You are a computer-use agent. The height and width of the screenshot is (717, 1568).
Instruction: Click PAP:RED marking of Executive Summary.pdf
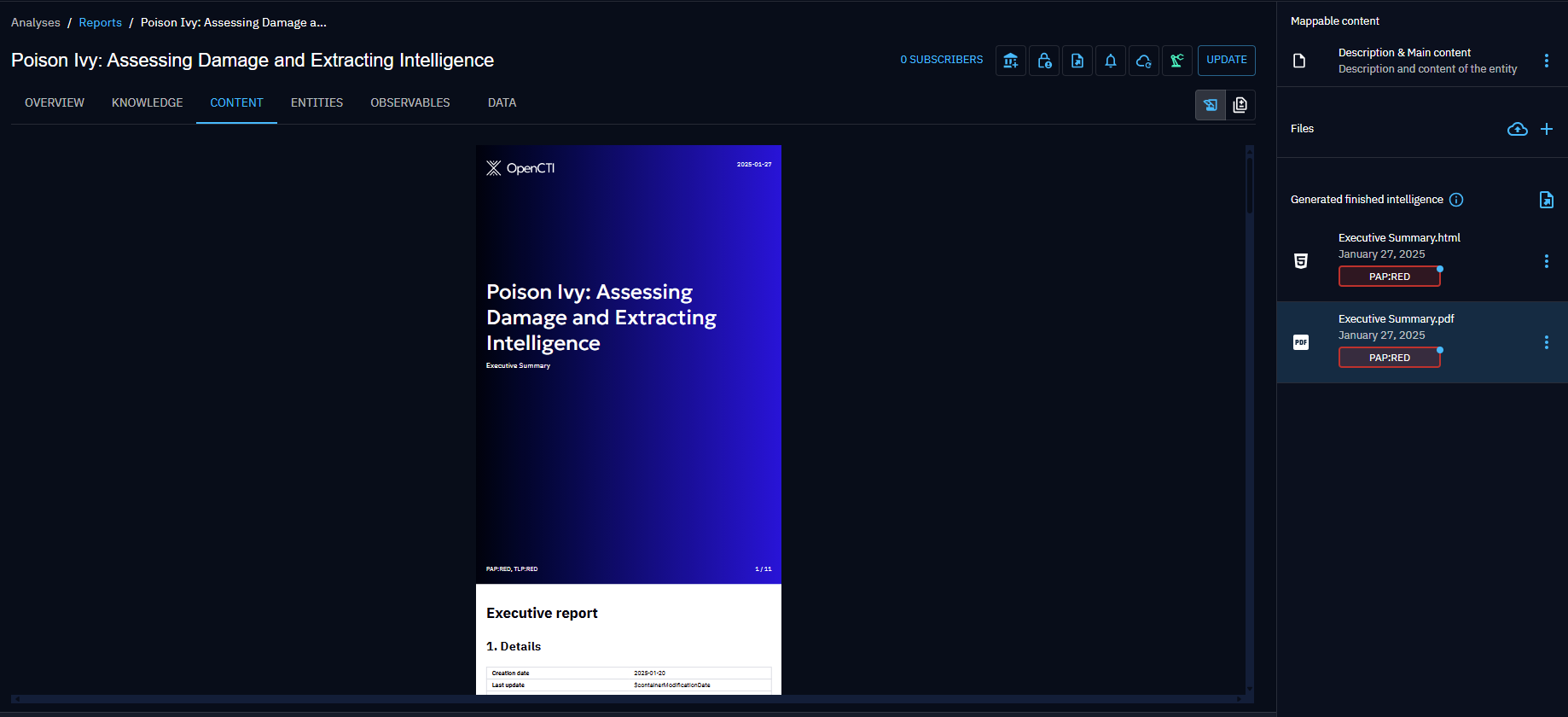point(1390,358)
